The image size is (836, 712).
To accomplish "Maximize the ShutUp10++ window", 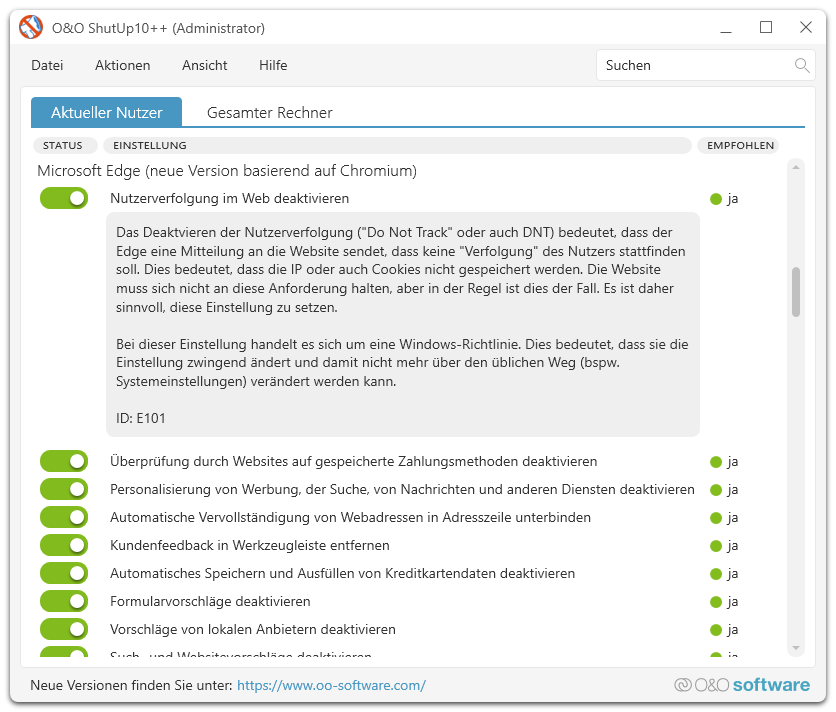I will [766, 27].
